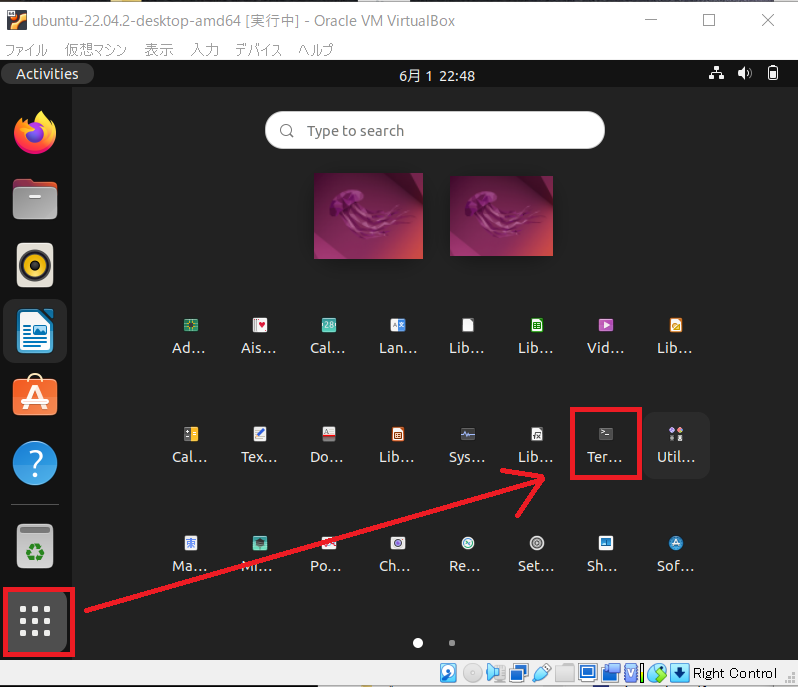Select the left workspace thumbnail
The image size is (798, 687).
[x=368, y=215]
